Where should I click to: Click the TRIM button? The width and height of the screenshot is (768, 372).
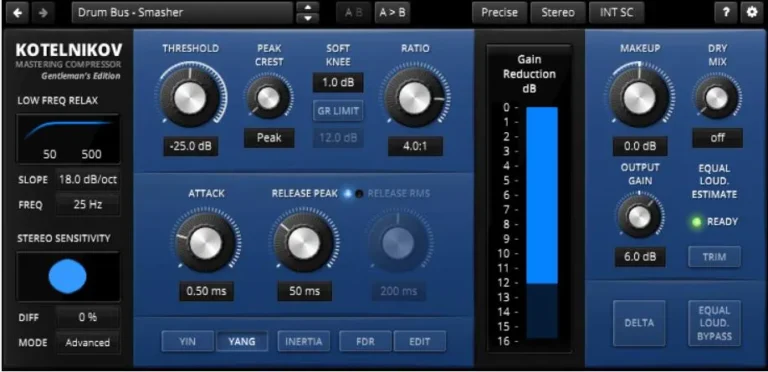(x=714, y=257)
